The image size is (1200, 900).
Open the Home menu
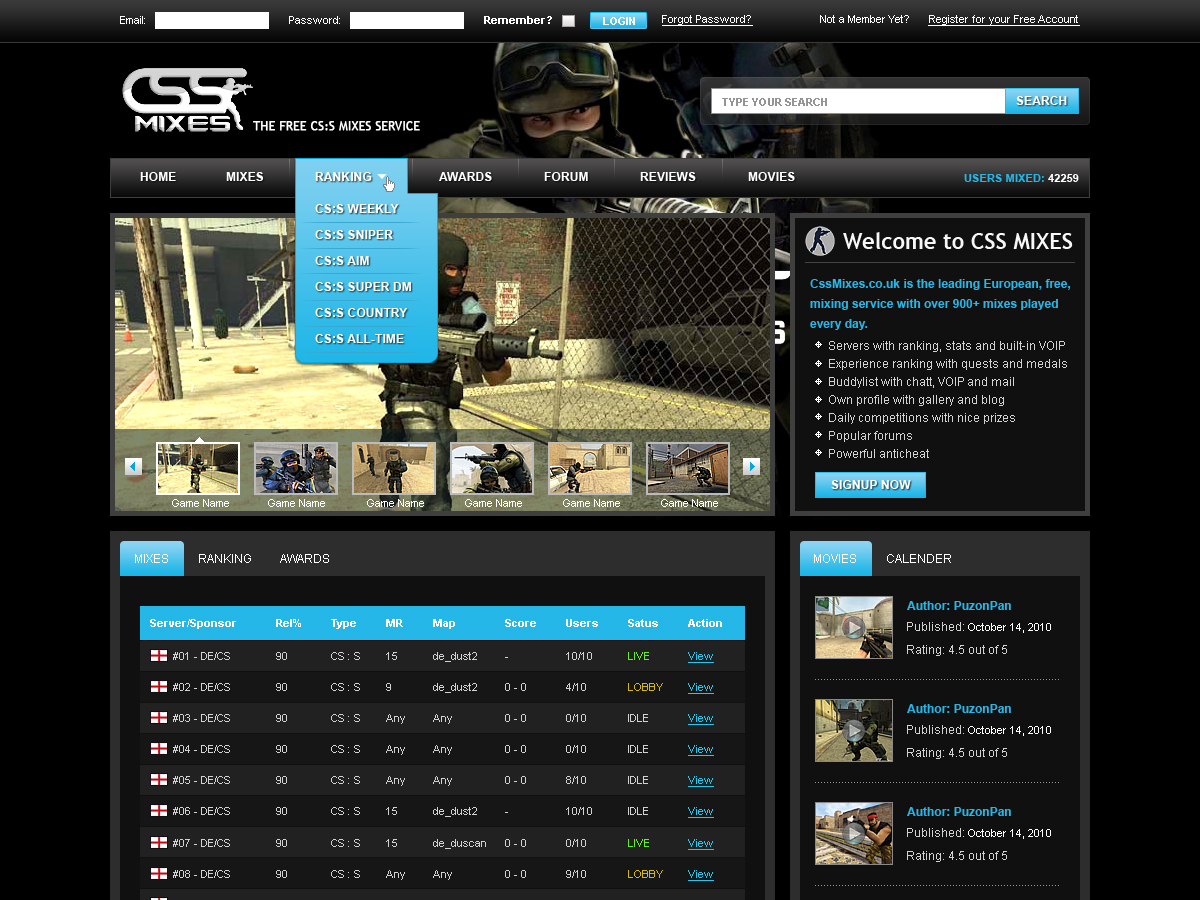click(158, 177)
